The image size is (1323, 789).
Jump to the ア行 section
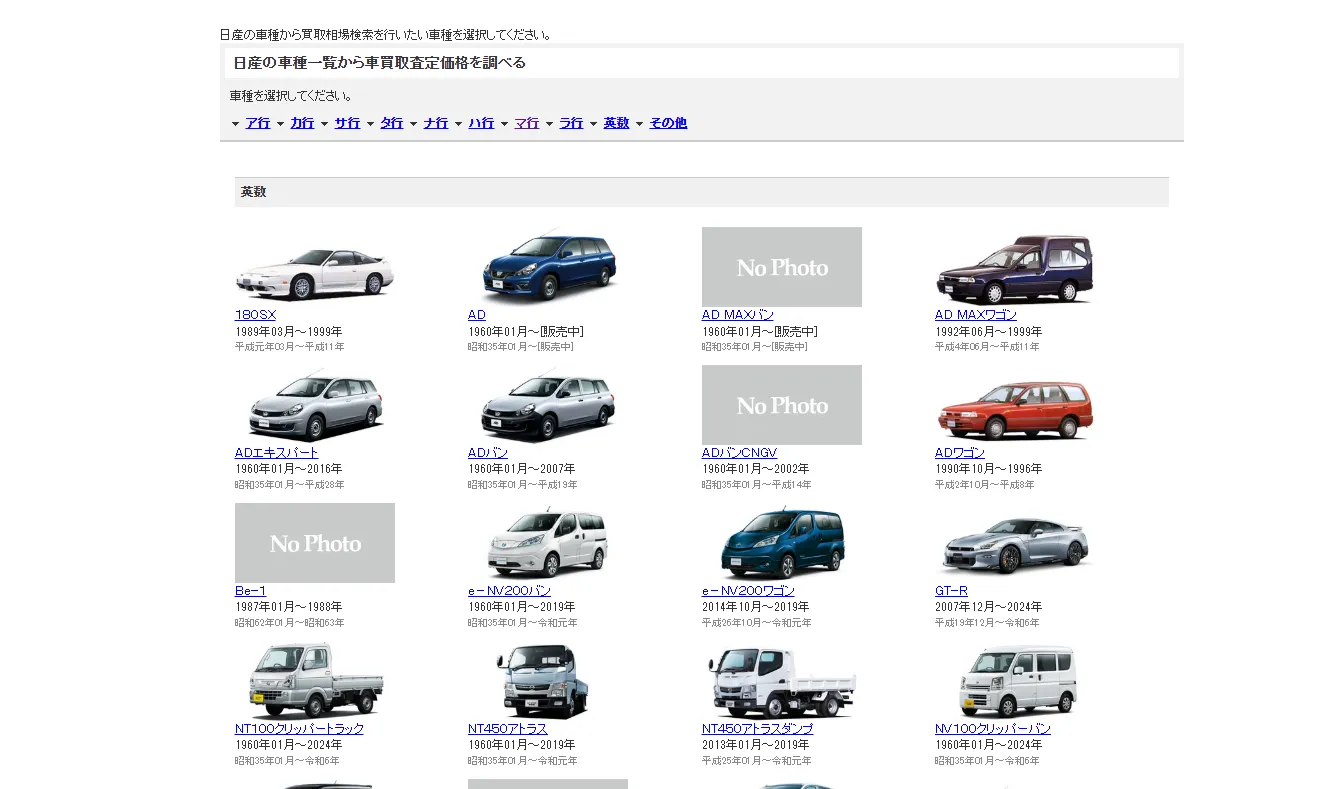258,123
